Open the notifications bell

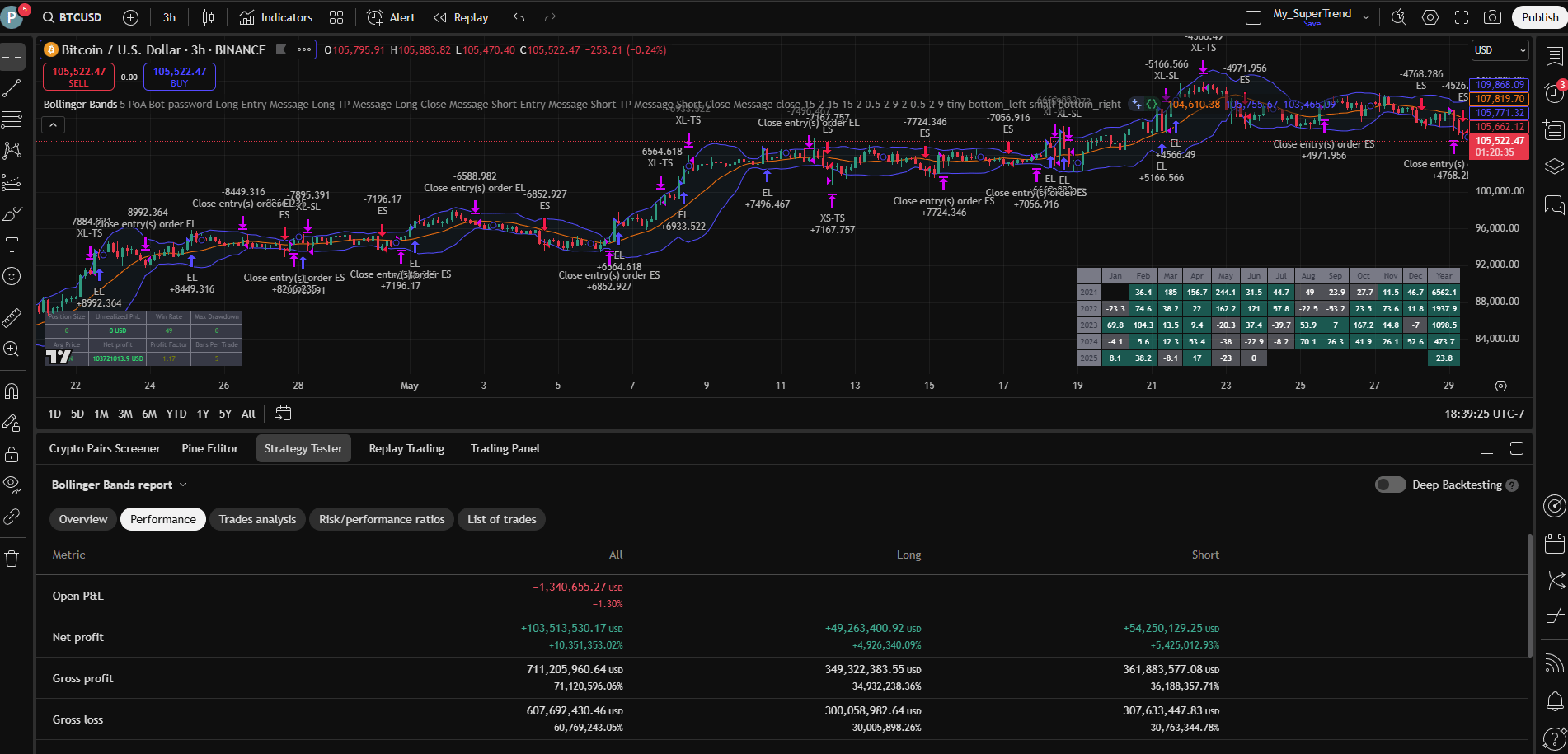click(x=1554, y=700)
